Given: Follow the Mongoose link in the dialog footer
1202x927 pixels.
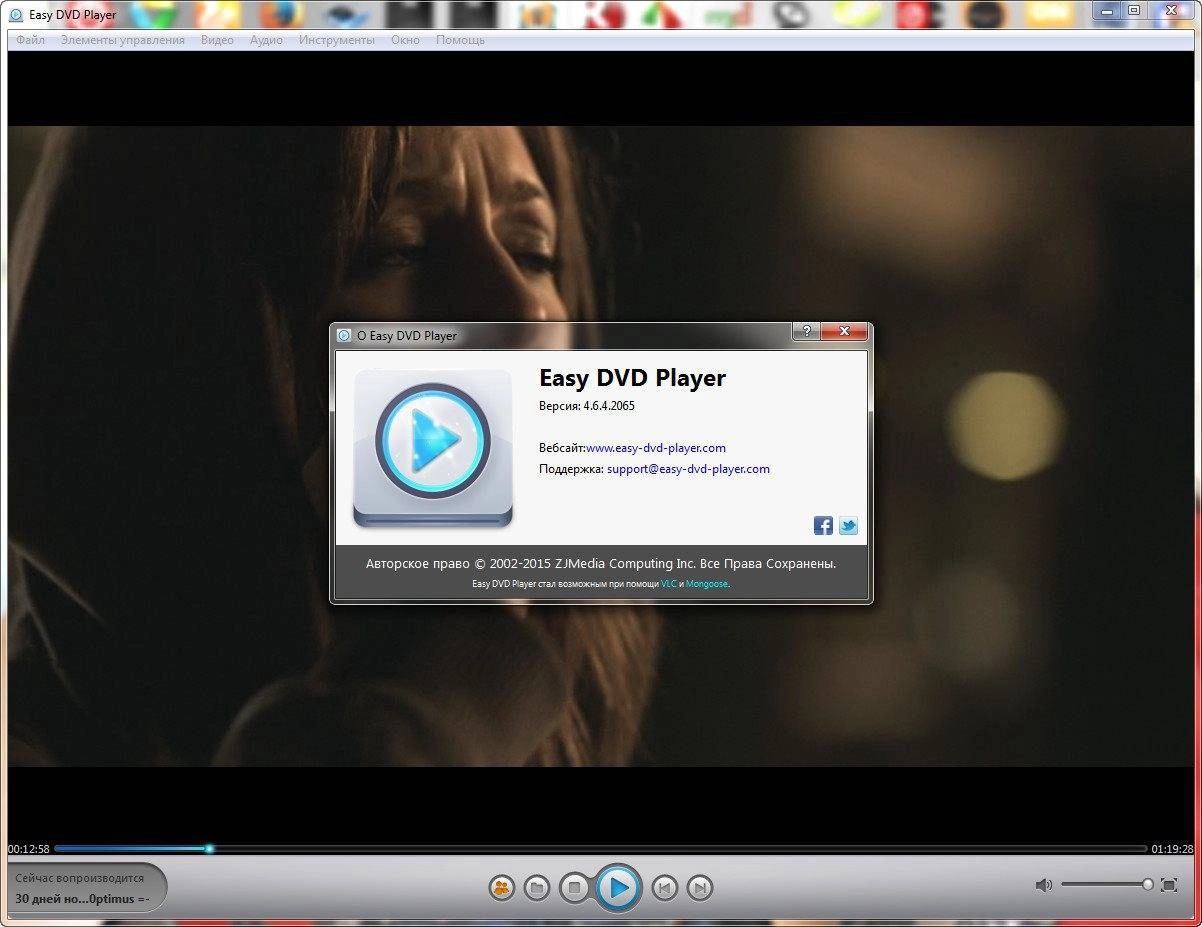Looking at the screenshot, I should [x=707, y=584].
